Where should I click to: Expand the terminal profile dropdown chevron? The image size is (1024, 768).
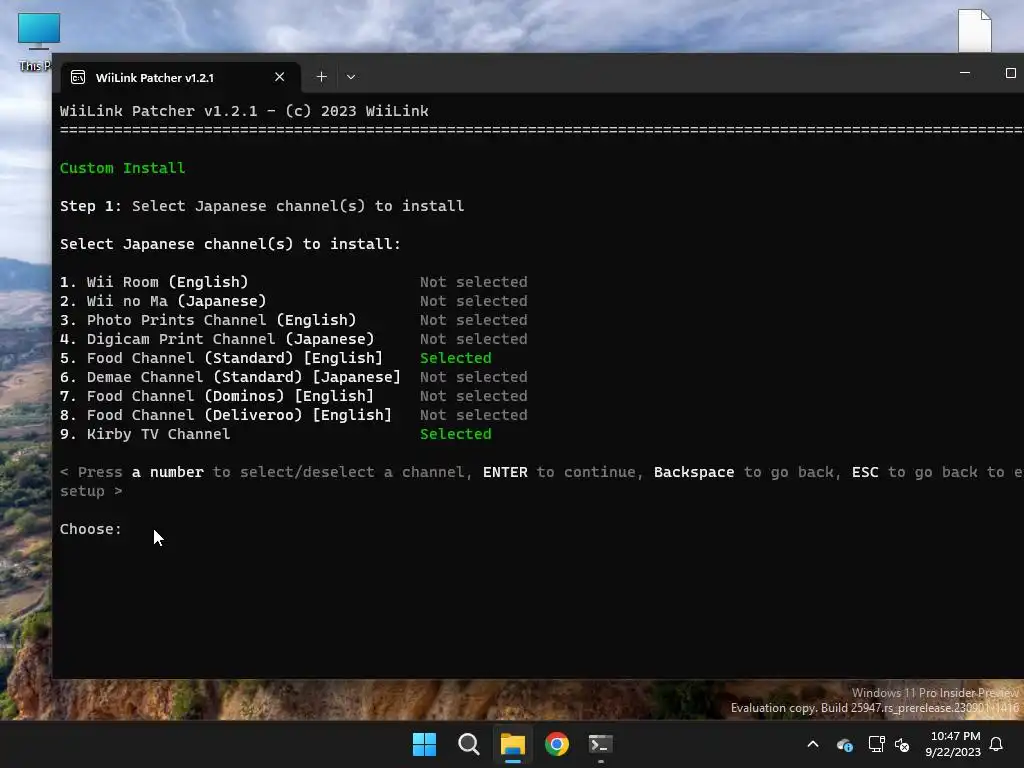(351, 77)
